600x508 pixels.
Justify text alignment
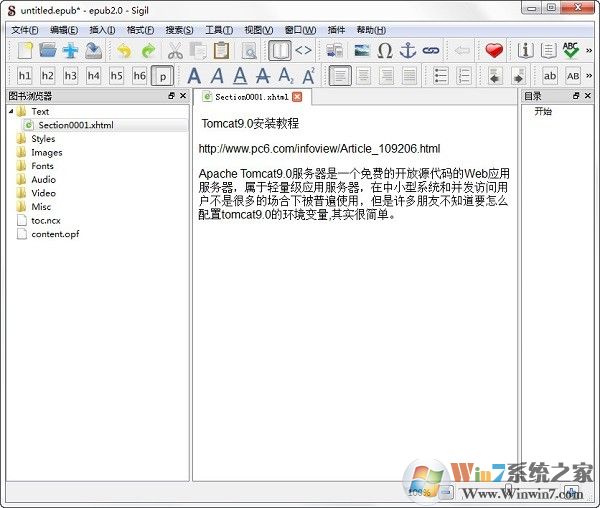[x=409, y=76]
